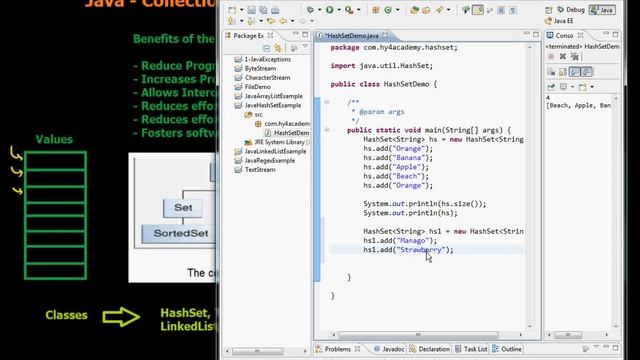Click the Previous Annotation icon
The image size is (640, 360).
(x=251, y=21)
